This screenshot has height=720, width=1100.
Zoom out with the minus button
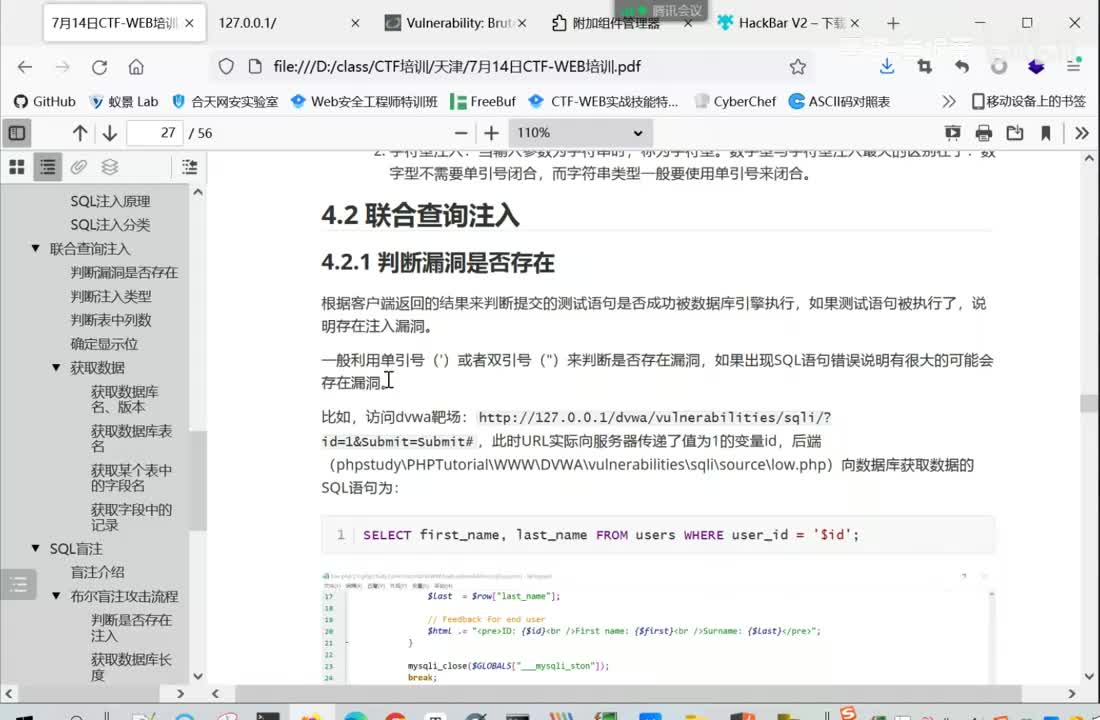[460, 133]
